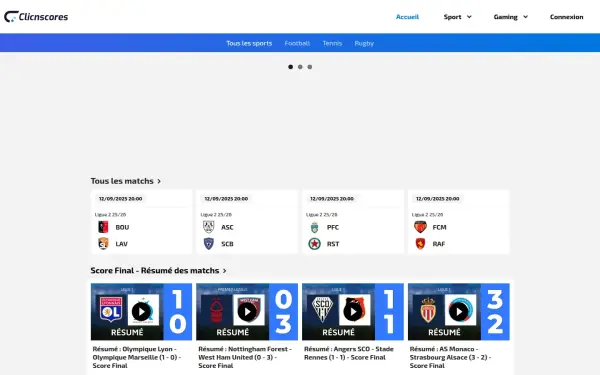Image resolution: width=600 pixels, height=375 pixels.
Task: Select the first carousel dot
Action: coord(290,67)
